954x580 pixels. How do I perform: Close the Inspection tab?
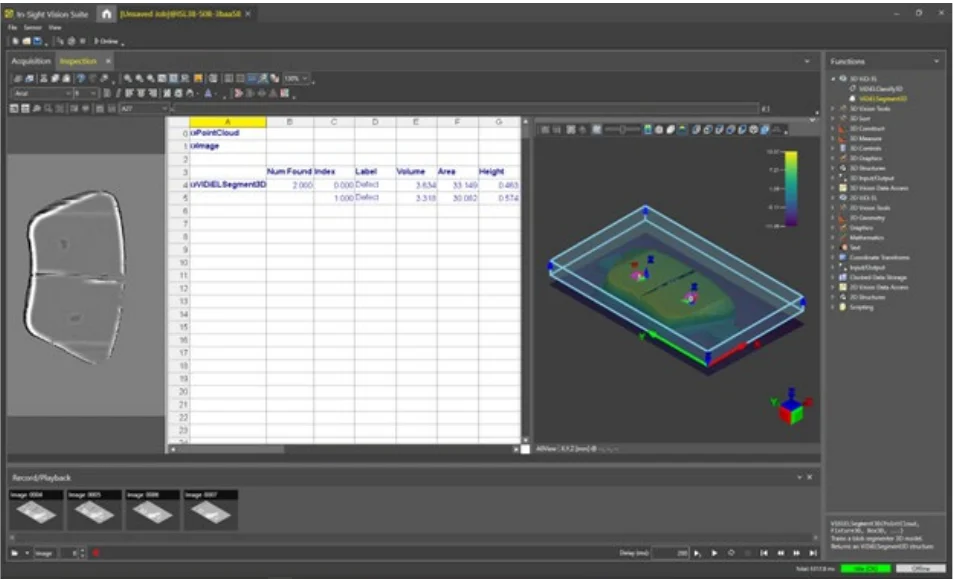coord(108,61)
